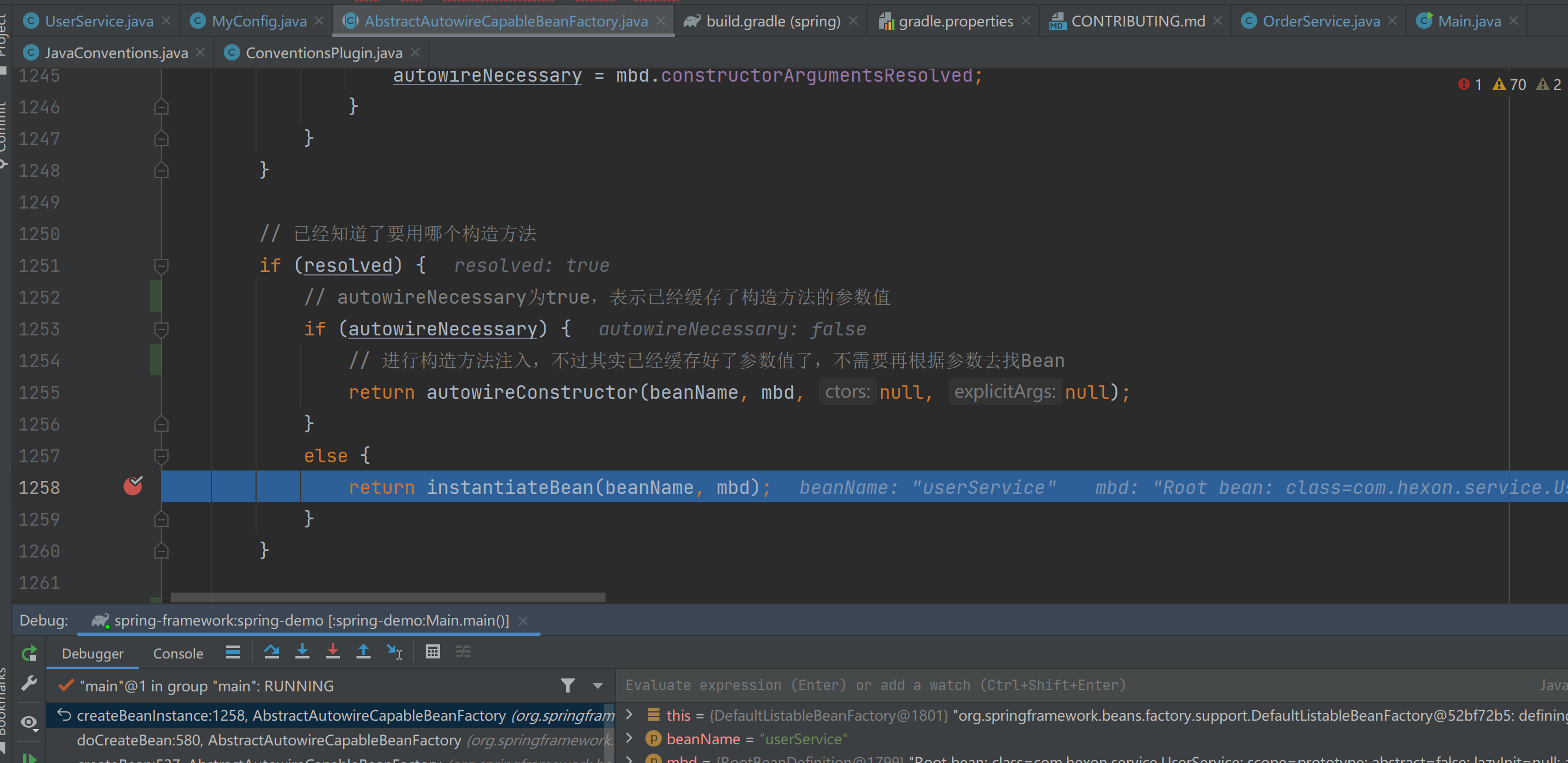Open the OrderService.java editor tab
This screenshot has height=763, width=1568.
pos(1320,21)
